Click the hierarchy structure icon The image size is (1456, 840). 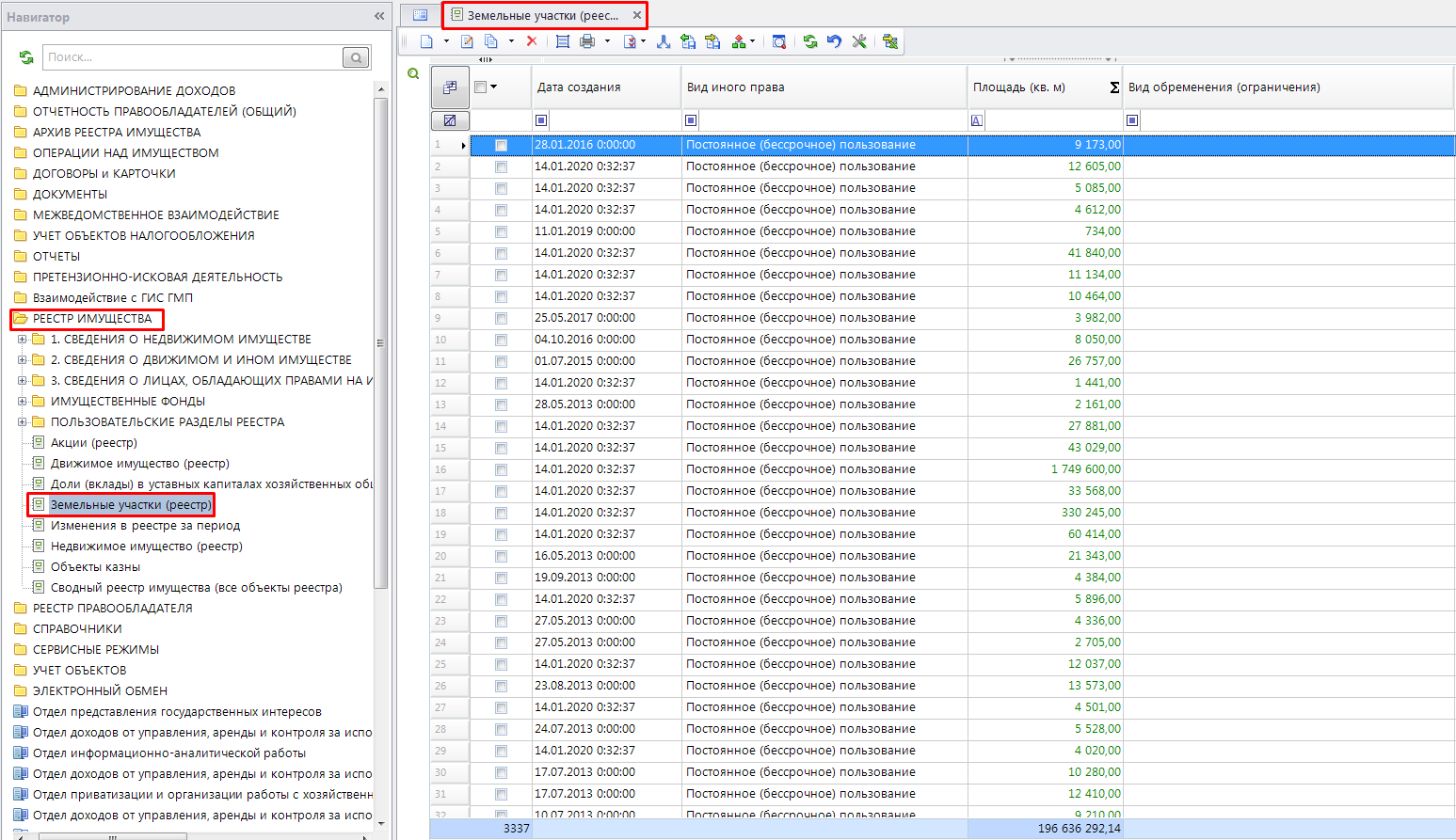click(739, 41)
